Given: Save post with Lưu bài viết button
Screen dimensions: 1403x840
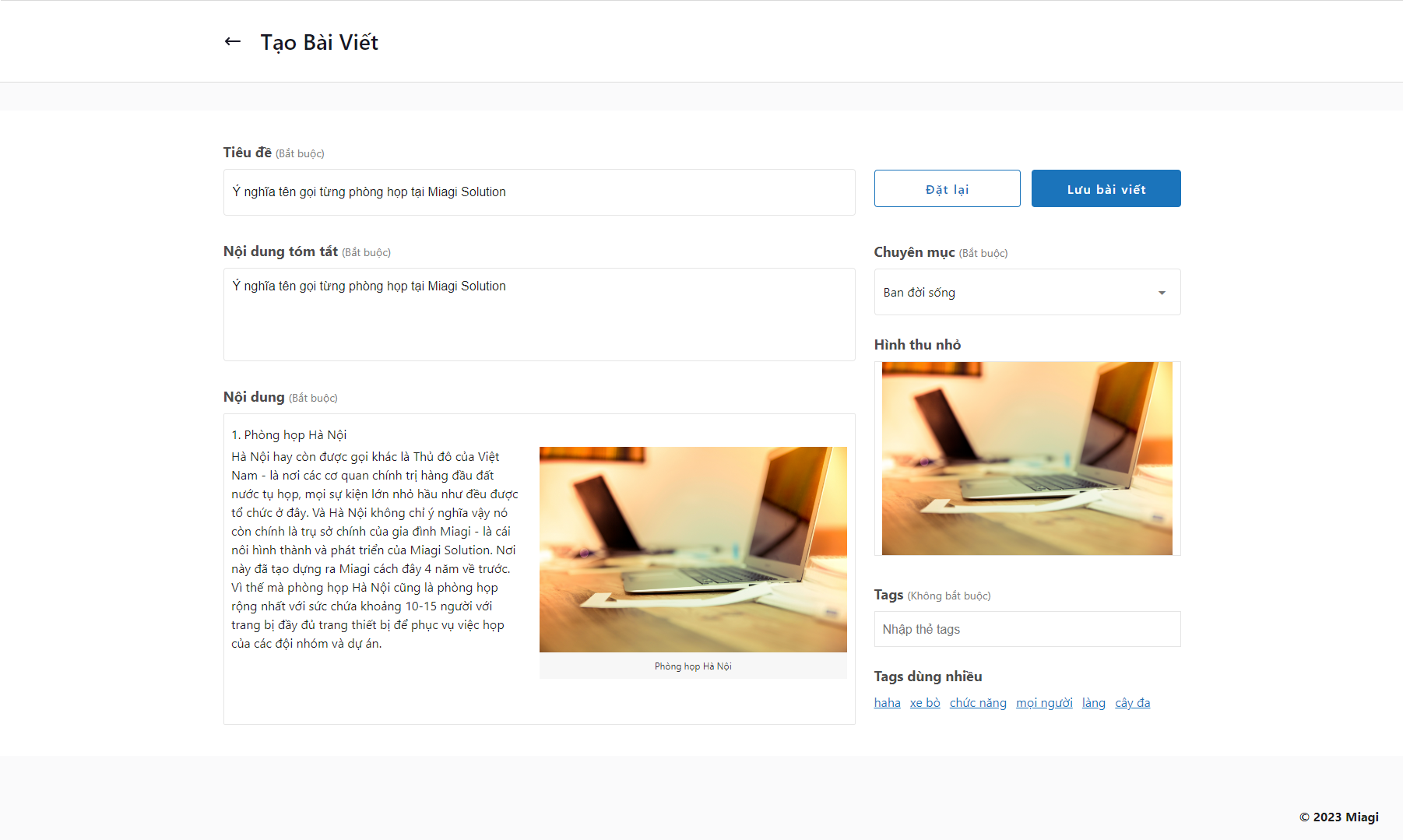Looking at the screenshot, I should click(1106, 188).
